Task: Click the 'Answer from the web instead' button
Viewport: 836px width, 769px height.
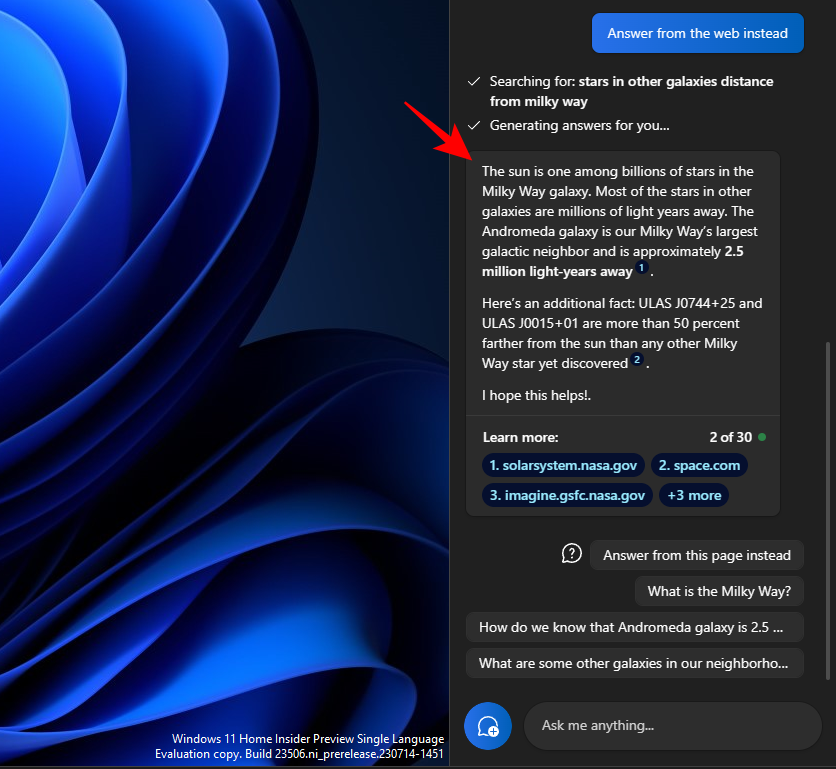Action: coord(697,33)
